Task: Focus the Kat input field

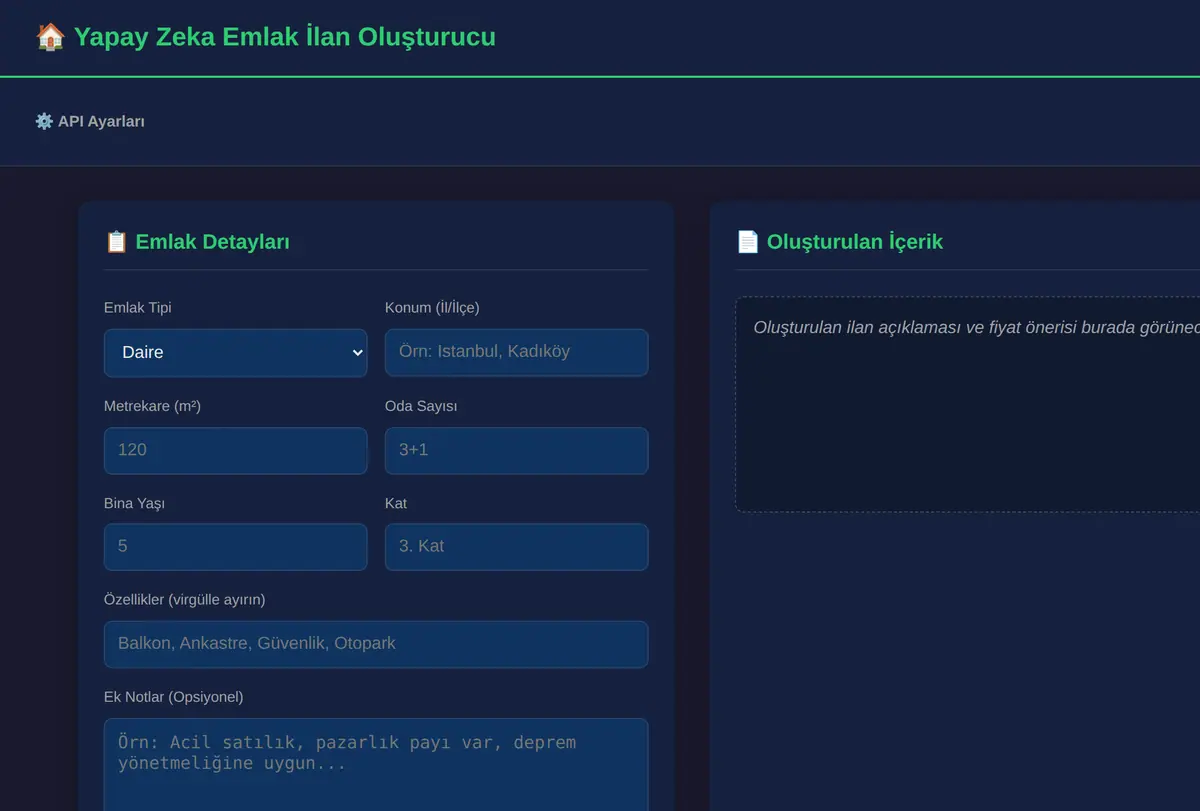Action: pos(516,547)
